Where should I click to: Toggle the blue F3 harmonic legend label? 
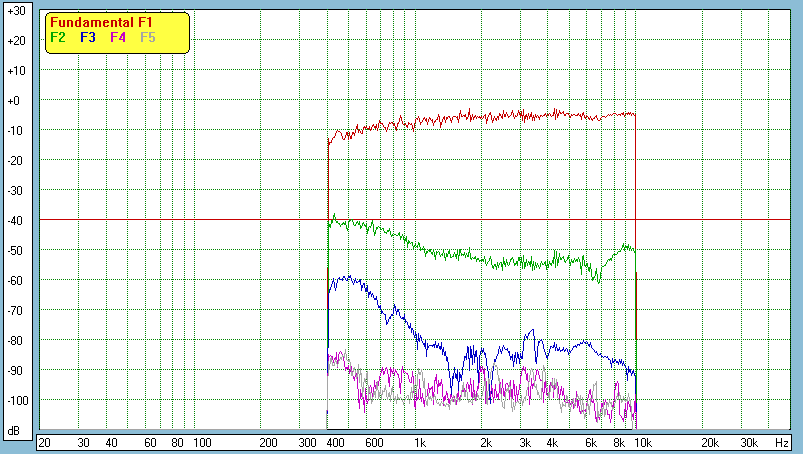tap(88, 37)
